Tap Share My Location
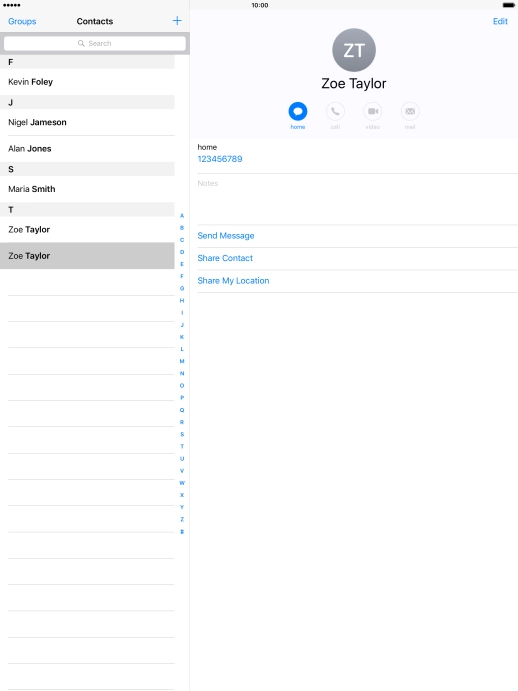 [x=233, y=281]
